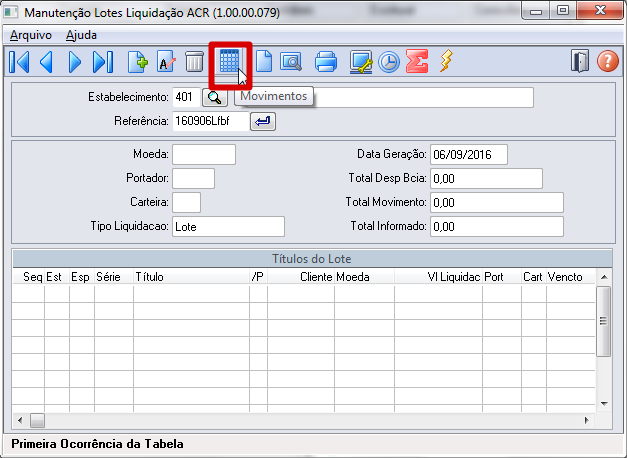
Task: Click the description field next to Estabelecimento lookup
Action: [x=384, y=97]
